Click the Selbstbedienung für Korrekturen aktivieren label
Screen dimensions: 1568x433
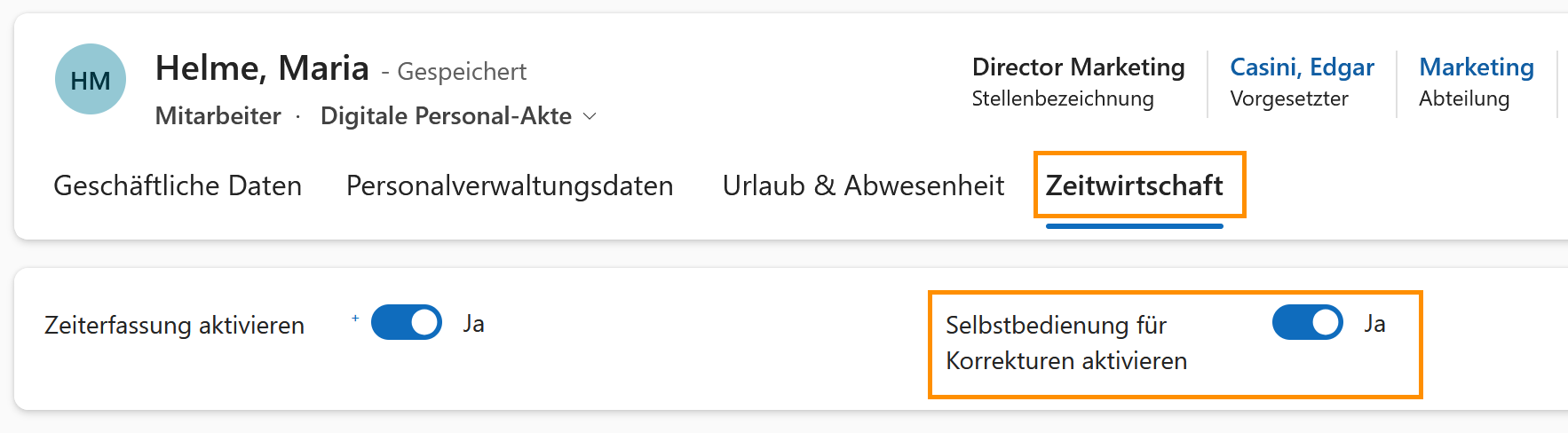[1065, 342]
